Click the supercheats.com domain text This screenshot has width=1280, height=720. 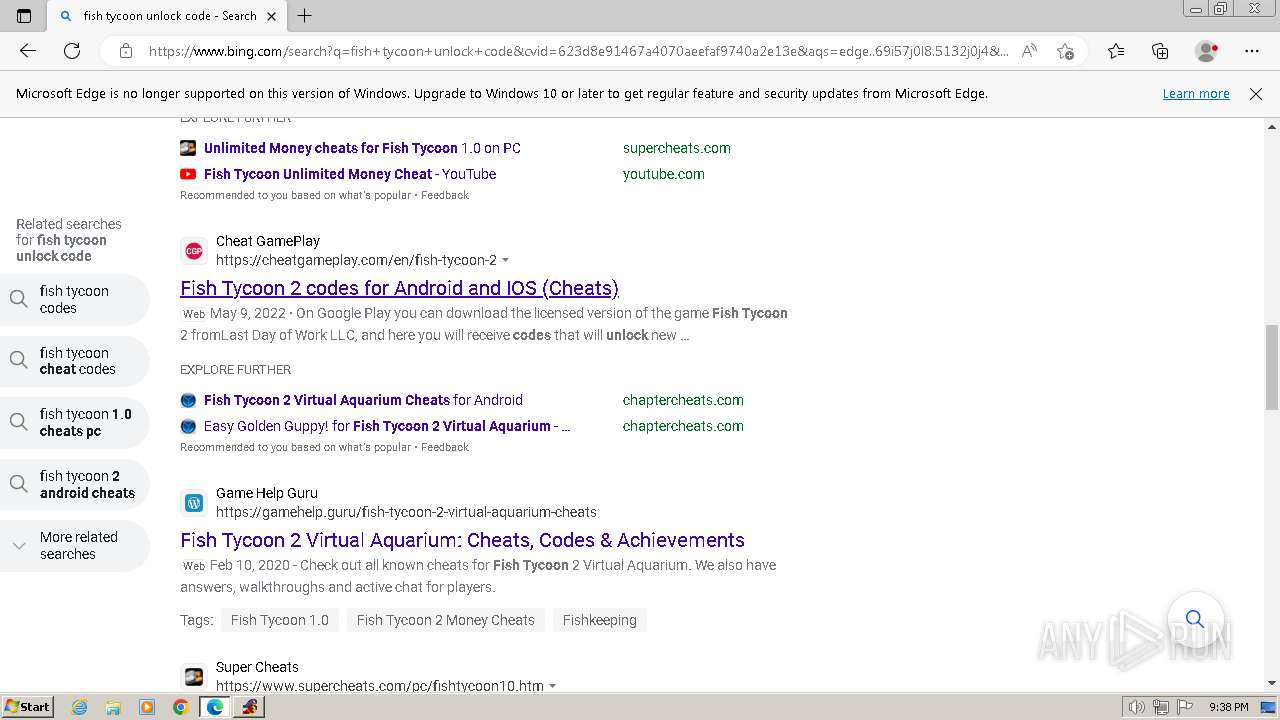pos(677,148)
